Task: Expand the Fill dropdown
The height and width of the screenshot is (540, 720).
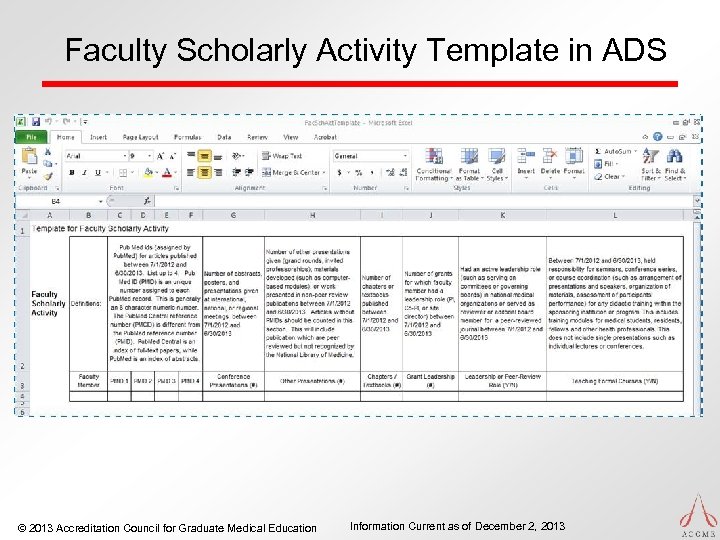Action: click(x=617, y=164)
